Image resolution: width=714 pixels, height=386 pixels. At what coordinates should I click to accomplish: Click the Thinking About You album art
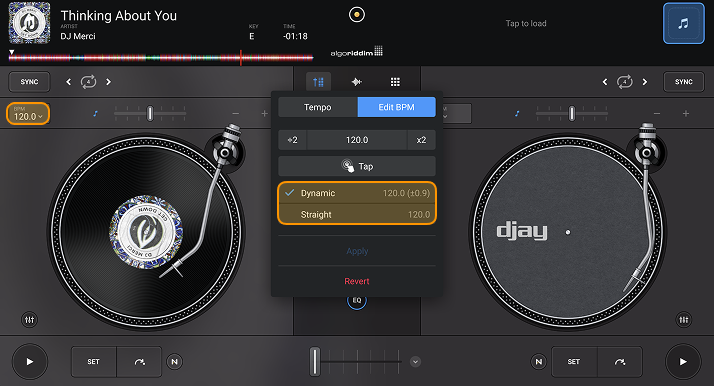pyautogui.click(x=29, y=23)
